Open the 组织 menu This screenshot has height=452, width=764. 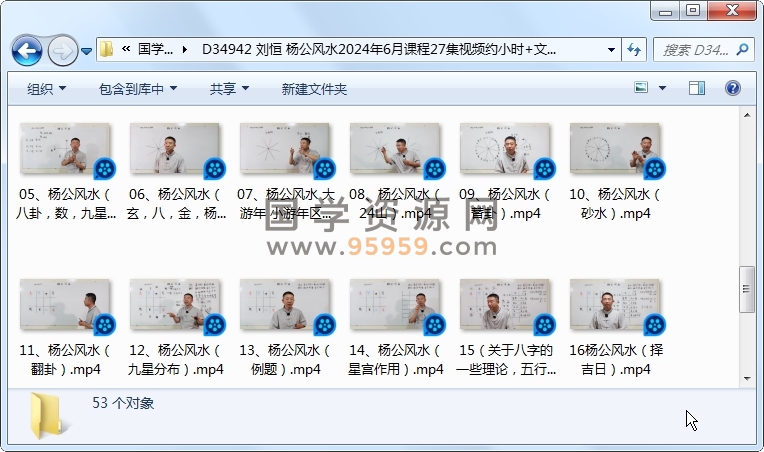pyautogui.click(x=46, y=89)
